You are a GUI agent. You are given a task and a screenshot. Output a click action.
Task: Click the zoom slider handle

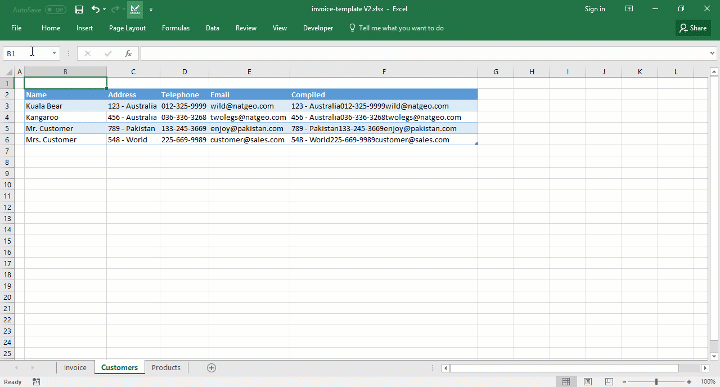click(656, 382)
